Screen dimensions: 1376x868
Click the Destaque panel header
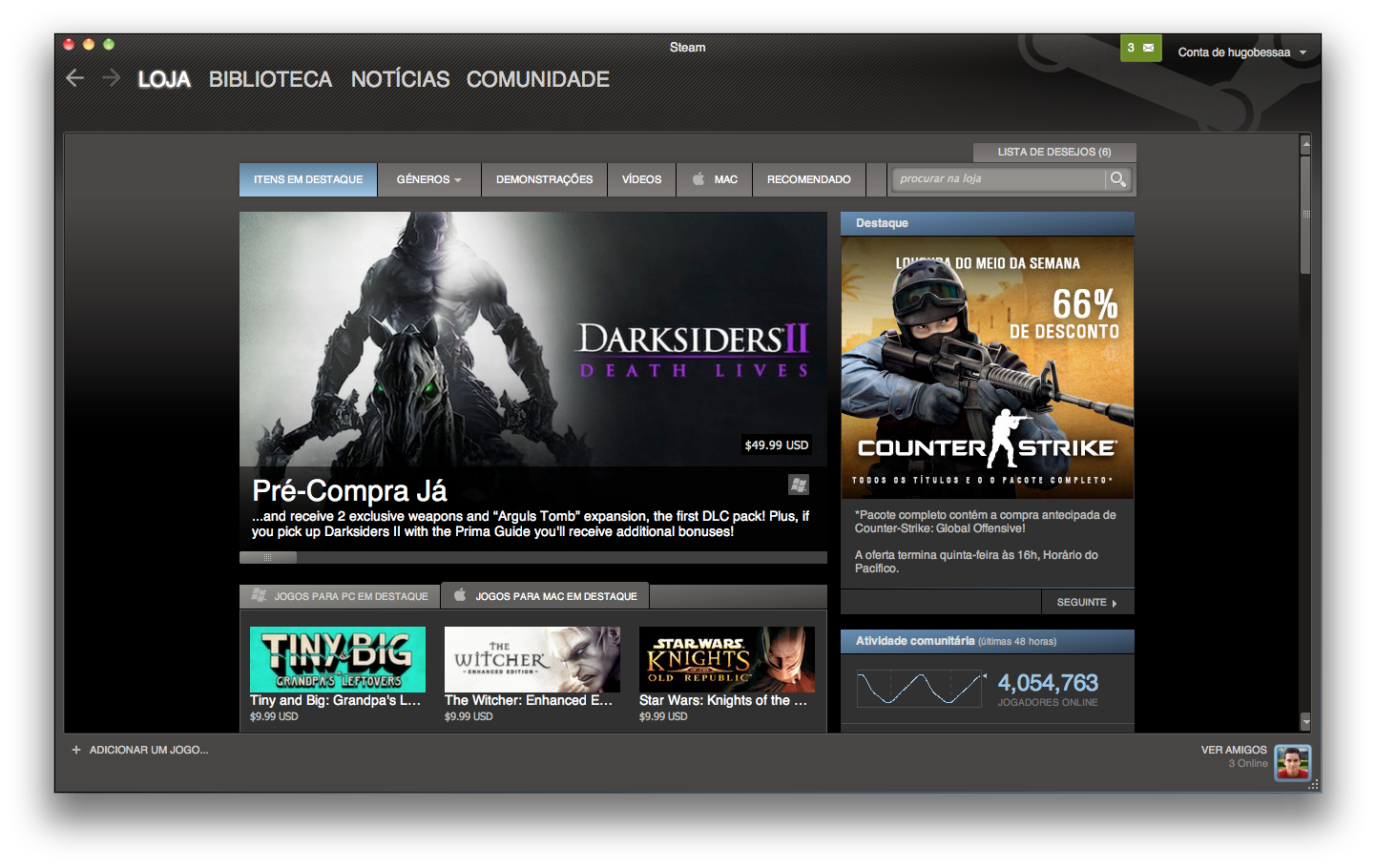click(x=988, y=223)
